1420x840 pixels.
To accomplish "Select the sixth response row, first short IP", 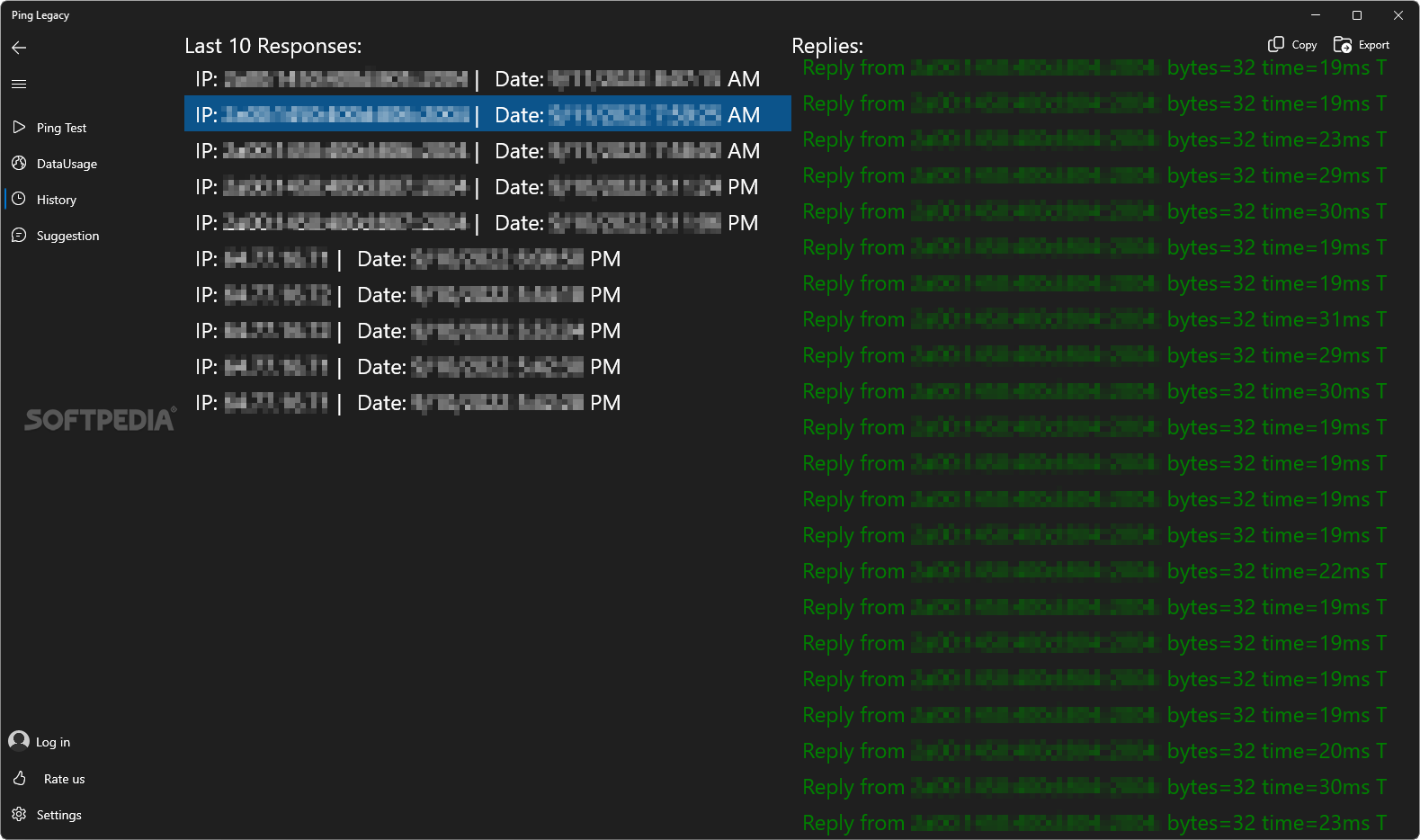I will [487, 259].
